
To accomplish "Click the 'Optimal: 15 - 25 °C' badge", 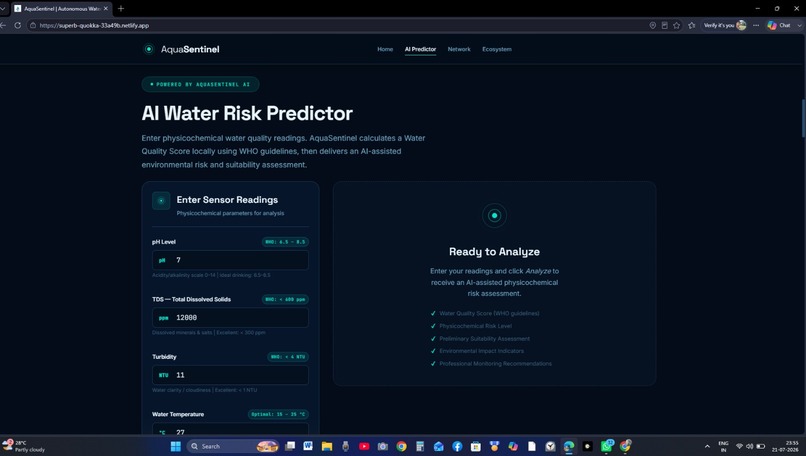I will (x=278, y=414).
